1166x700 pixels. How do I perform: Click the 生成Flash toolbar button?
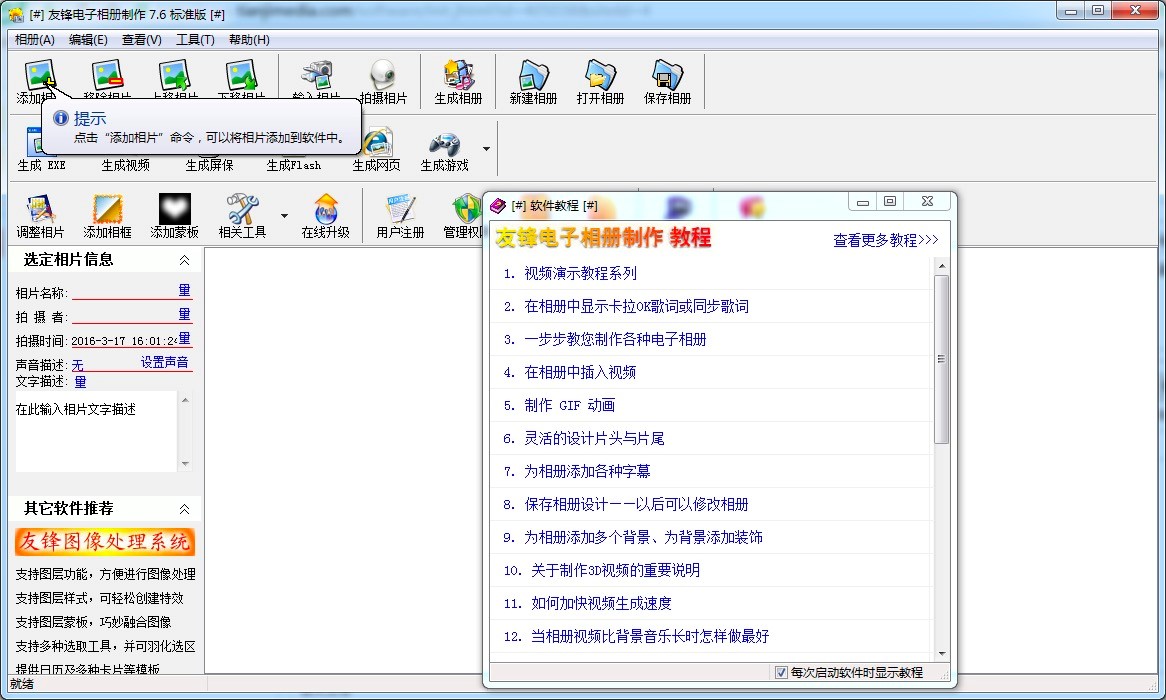pos(294,164)
